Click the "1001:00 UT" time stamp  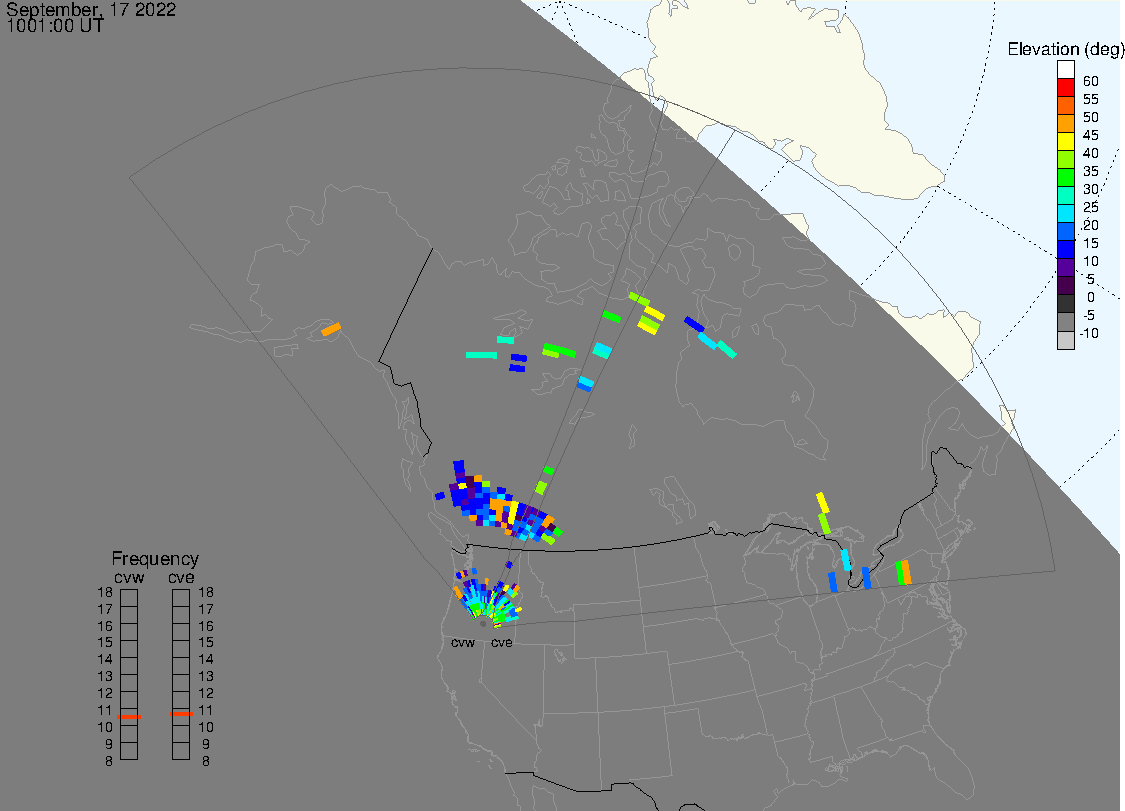coord(55,26)
